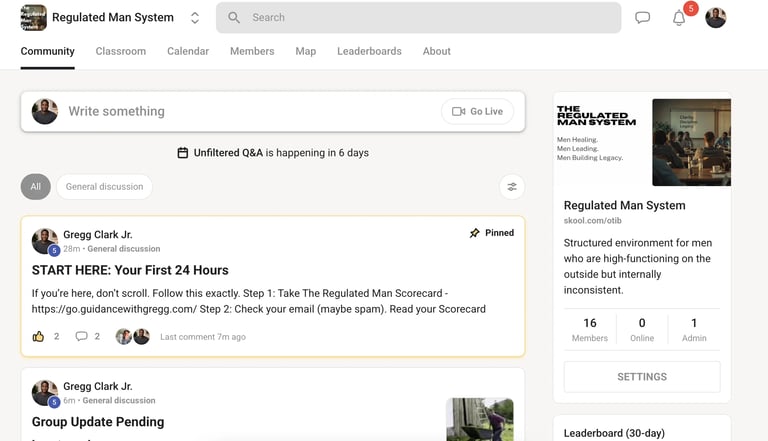Open START HERE: Your First 24 Hours post
This screenshot has height=441, width=768.
point(130,270)
